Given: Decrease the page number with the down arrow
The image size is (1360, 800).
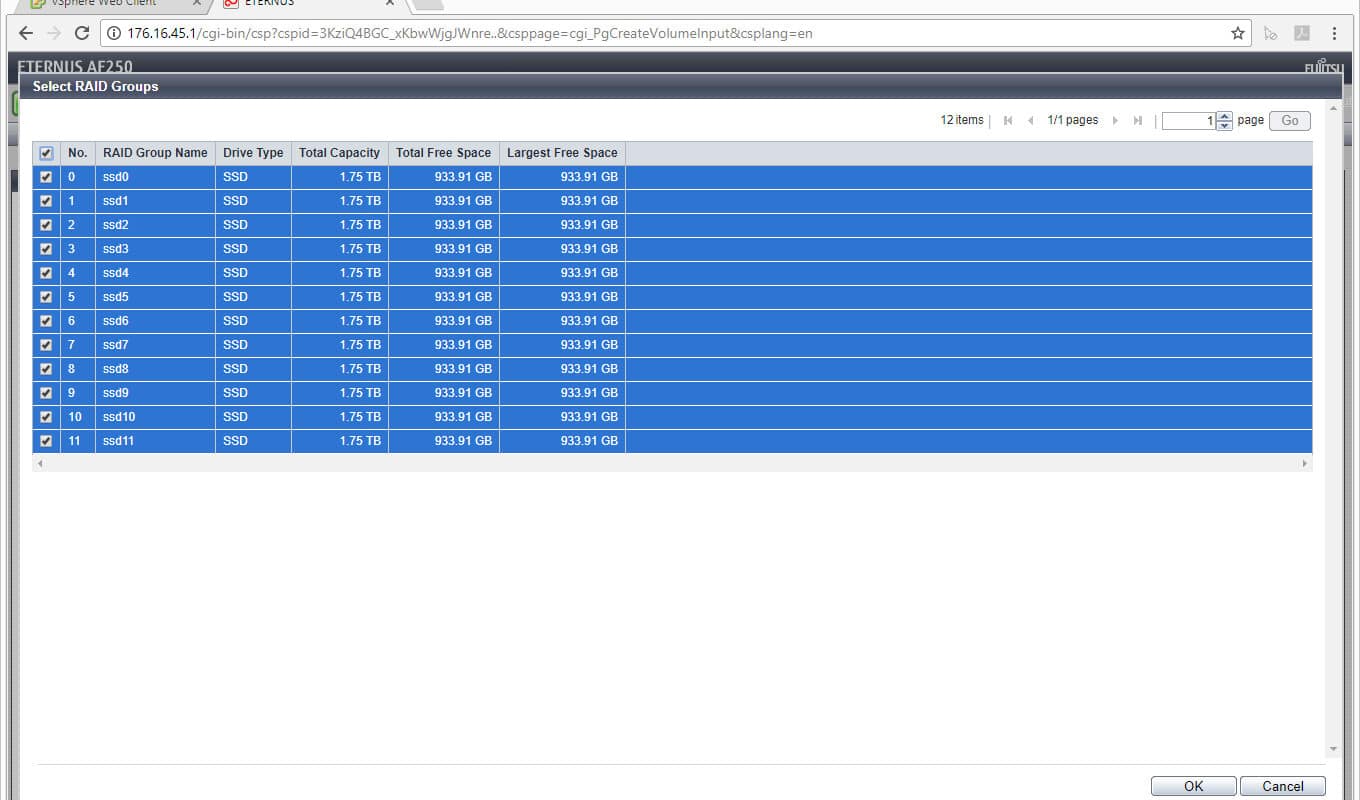Looking at the screenshot, I should pyautogui.click(x=1225, y=126).
